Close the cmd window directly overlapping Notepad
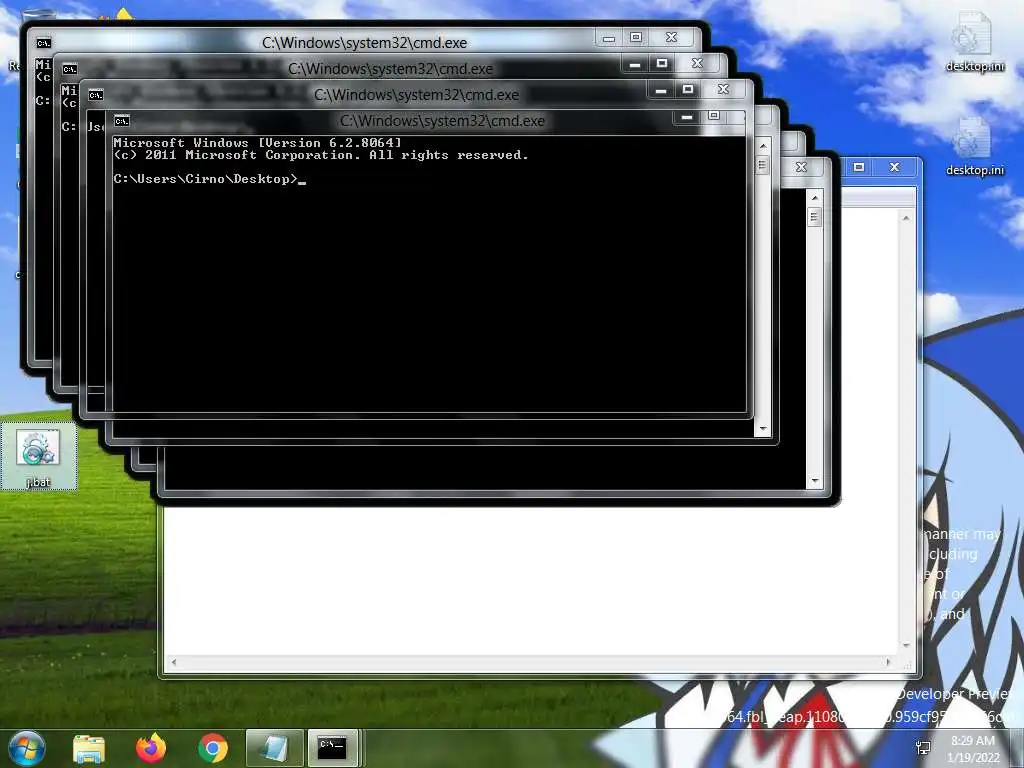Viewport: 1024px width, 768px height. click(x=801, y=167)
